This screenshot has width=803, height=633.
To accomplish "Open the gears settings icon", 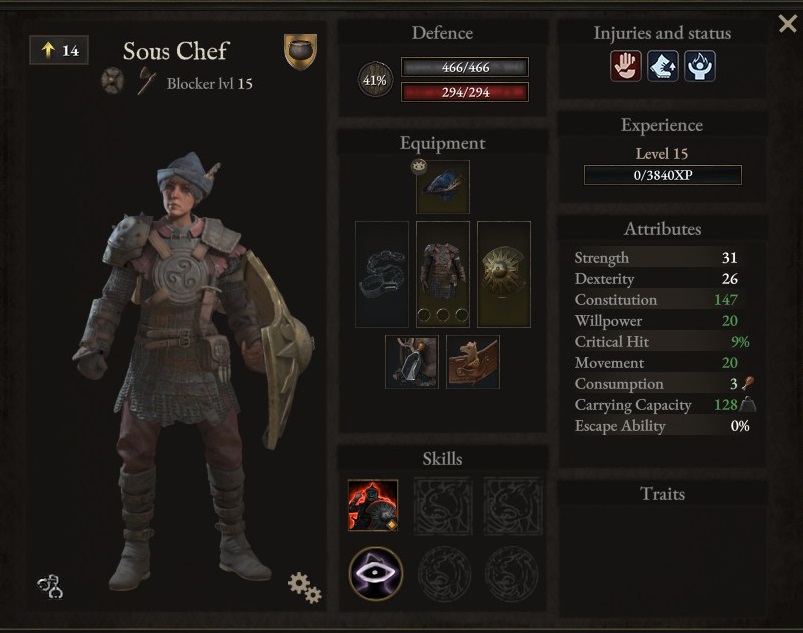I will pyautogui.click(x=305, y=587).
